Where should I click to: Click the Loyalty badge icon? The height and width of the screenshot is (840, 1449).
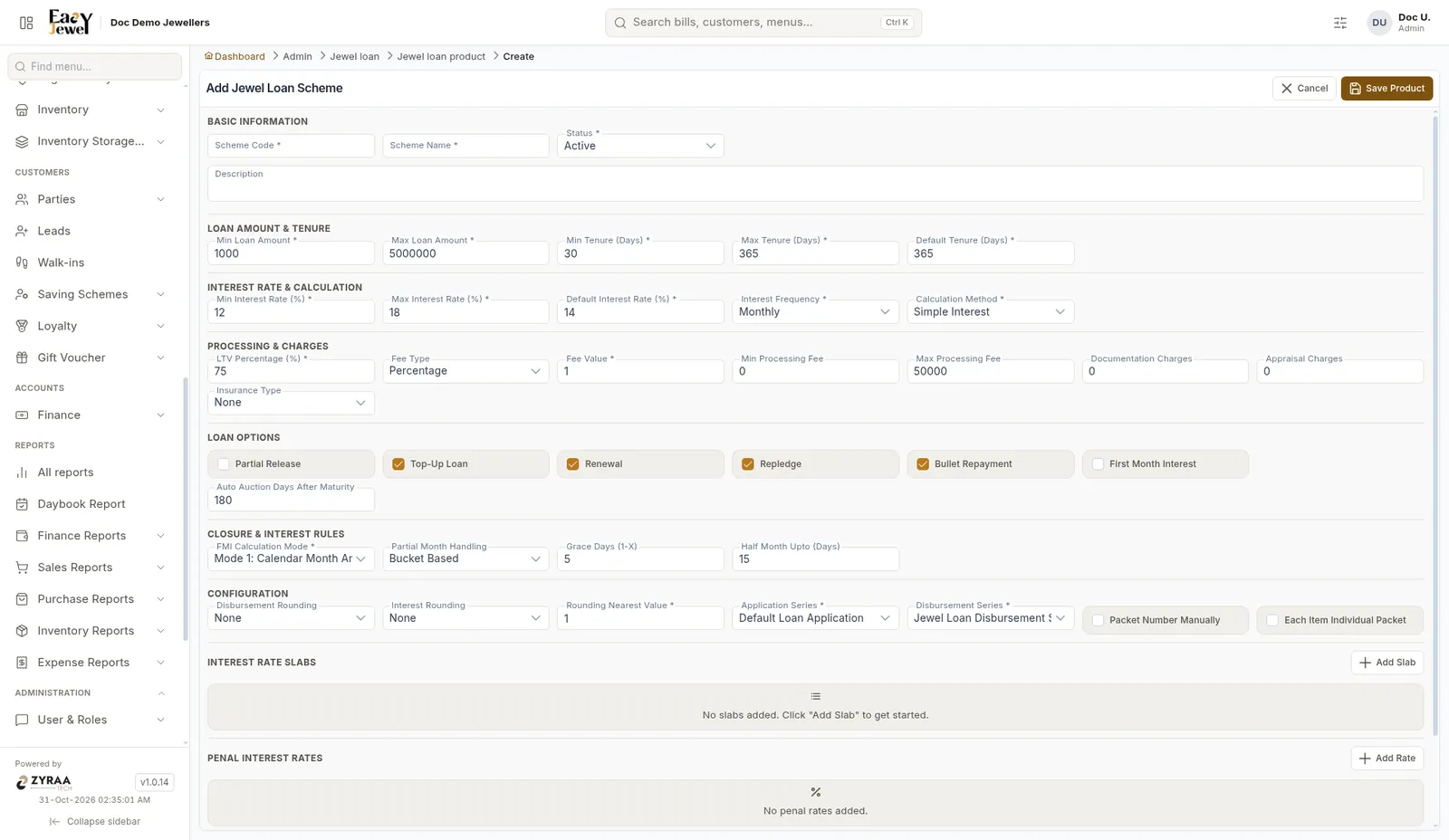point(22,326)
